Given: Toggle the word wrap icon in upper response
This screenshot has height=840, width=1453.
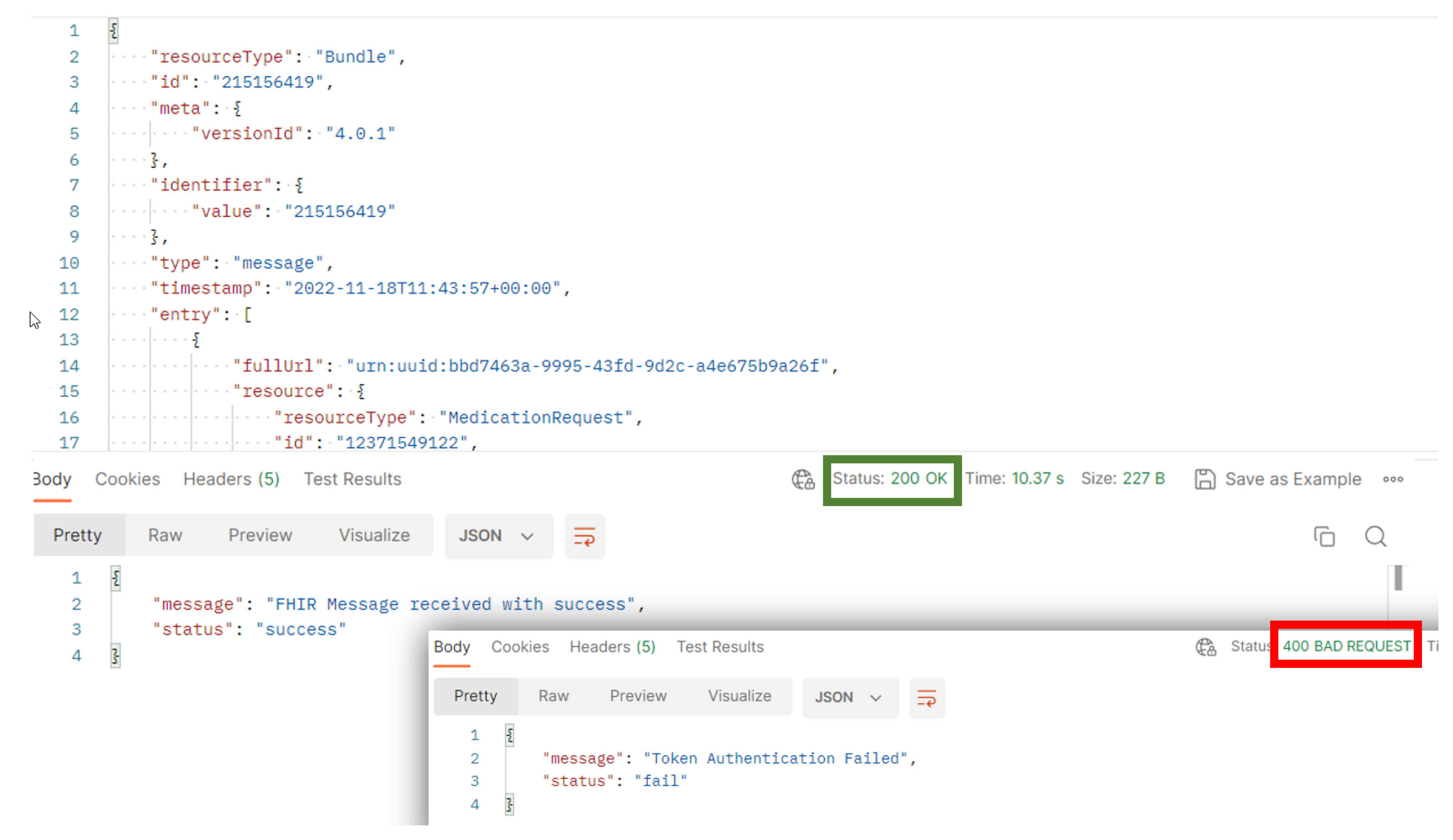Looking at the screenshot, I should click(585, 537).
